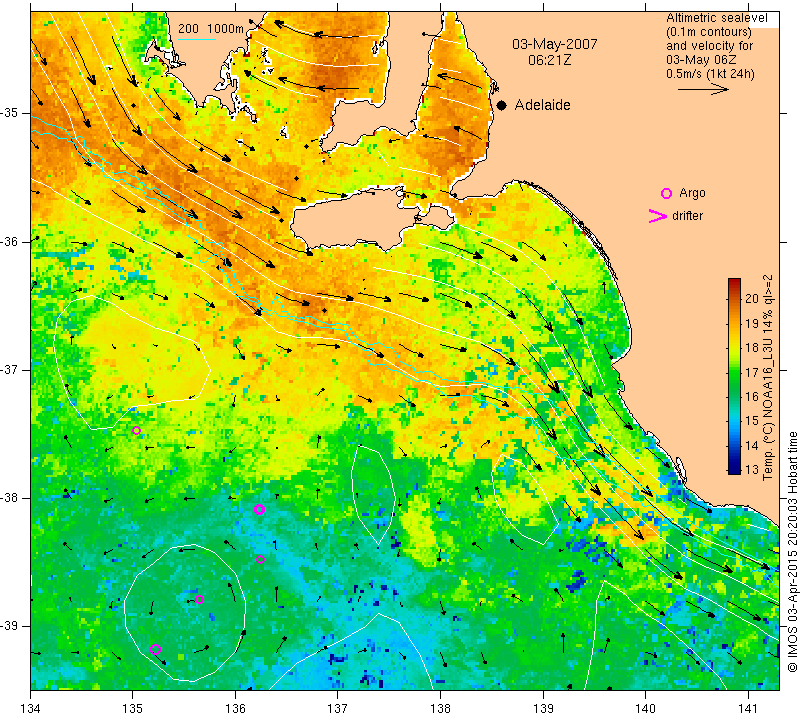Click the longitude axis label '141'
The image size is (800, 720).
[x=748, y=709]
